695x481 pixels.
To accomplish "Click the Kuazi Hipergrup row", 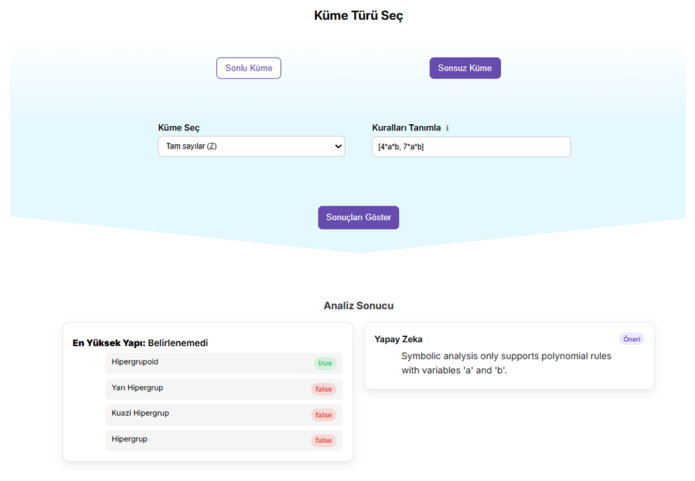I will click(x=224, y=415).
